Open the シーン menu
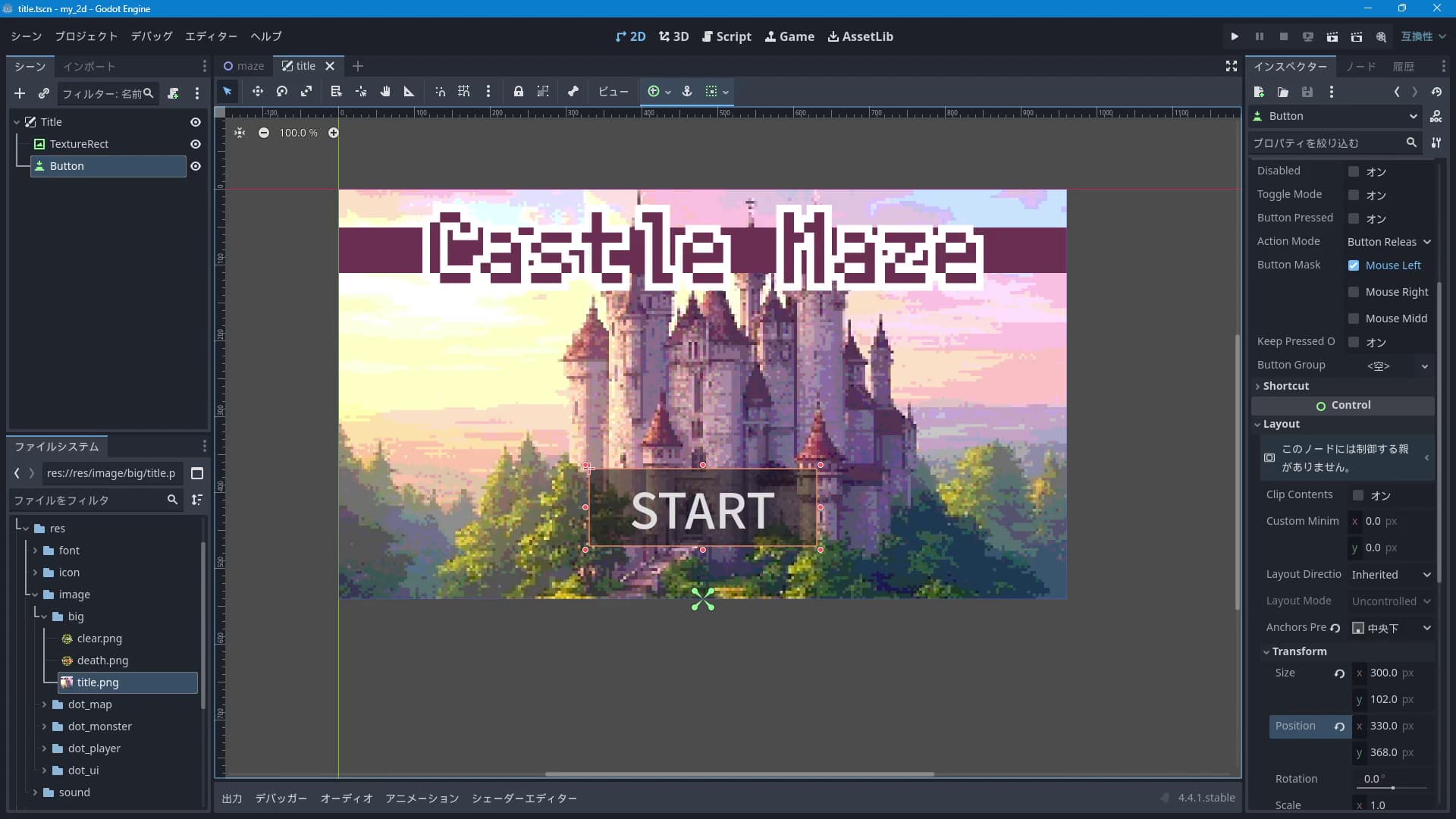 click(x=27, y=36)
